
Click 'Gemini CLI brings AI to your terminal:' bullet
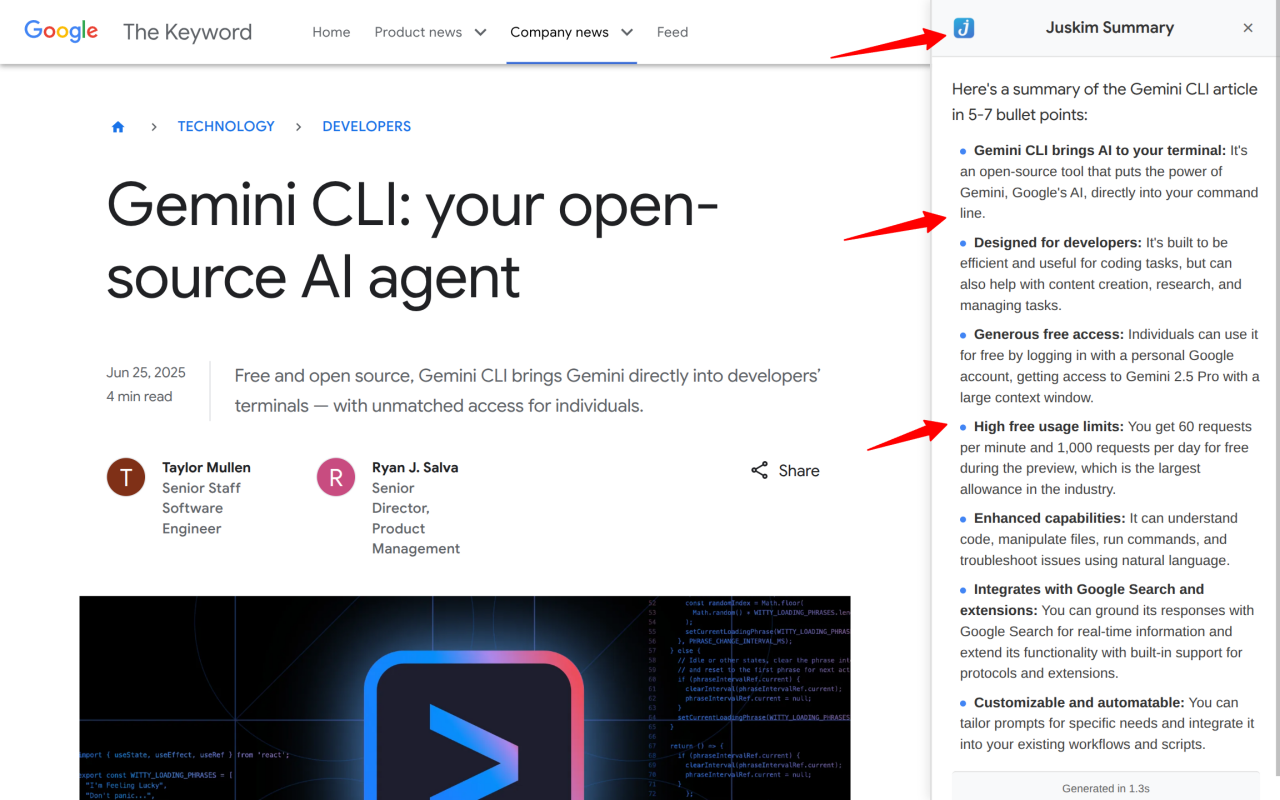(x=1100, y=150)
